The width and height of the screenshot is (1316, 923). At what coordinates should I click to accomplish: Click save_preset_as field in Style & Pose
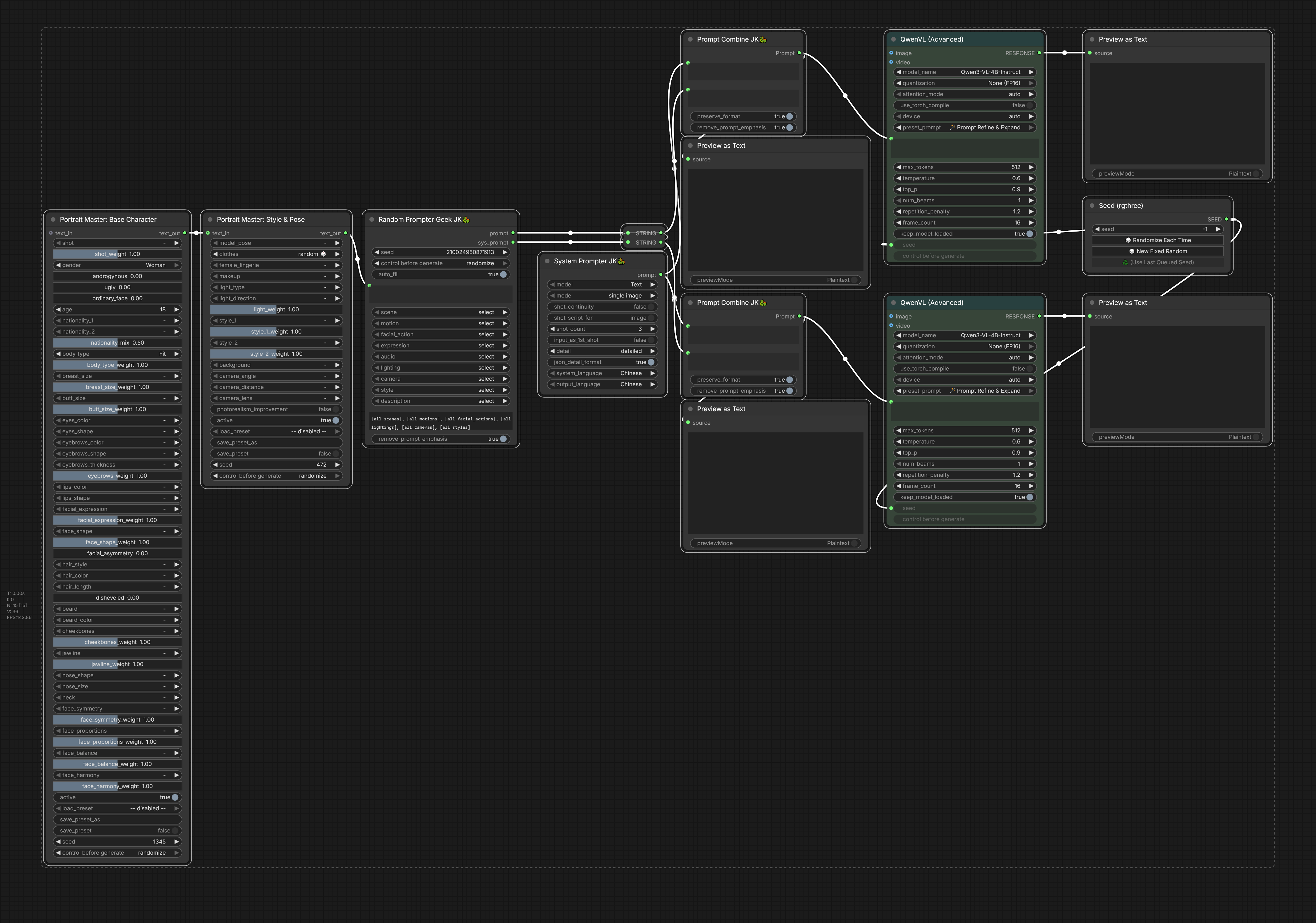point(276,443)
